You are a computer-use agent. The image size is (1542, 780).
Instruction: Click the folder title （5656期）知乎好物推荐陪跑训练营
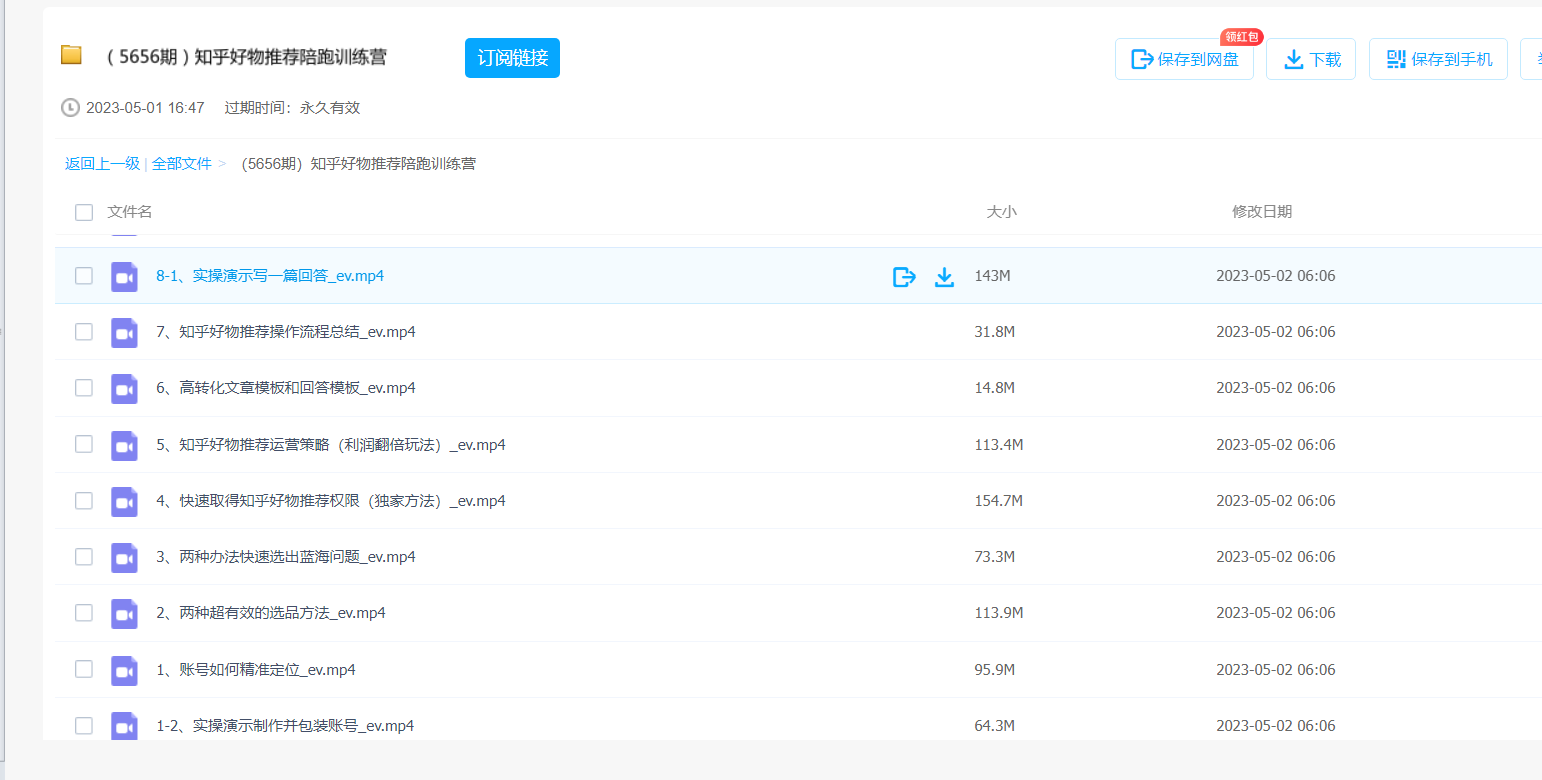tap(246, 57)
